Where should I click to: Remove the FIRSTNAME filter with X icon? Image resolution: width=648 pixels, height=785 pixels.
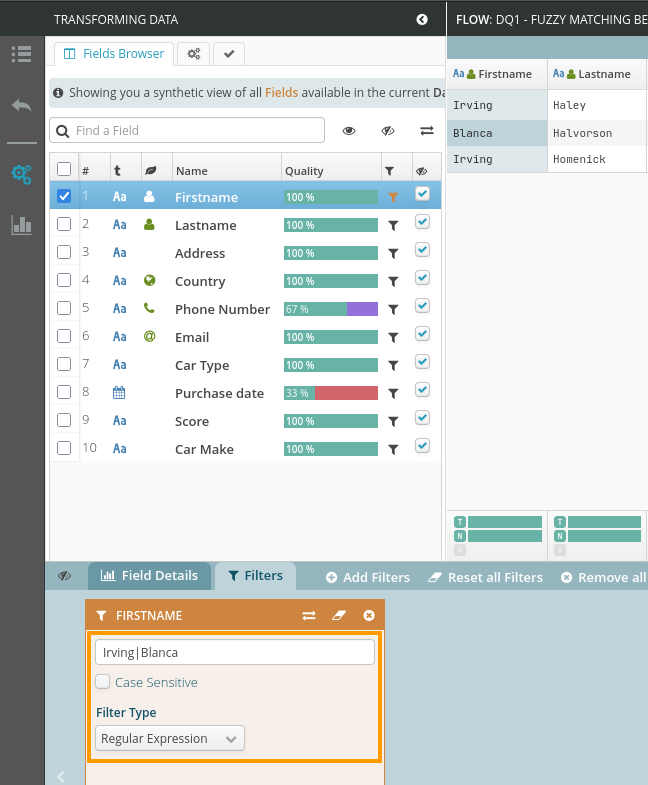pos(369,616)
